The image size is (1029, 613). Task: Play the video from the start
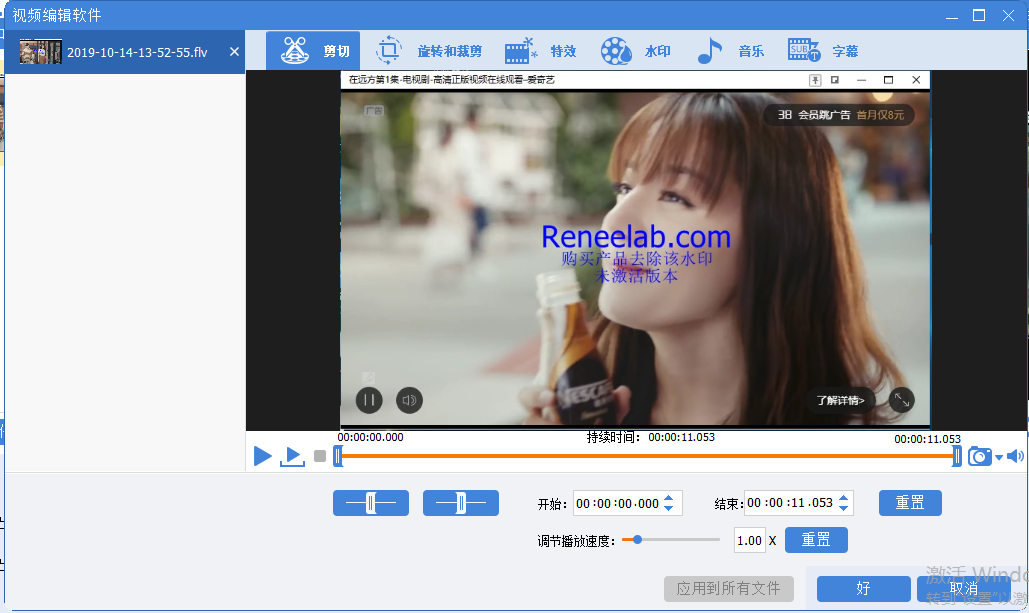click(x=262, y=455)
